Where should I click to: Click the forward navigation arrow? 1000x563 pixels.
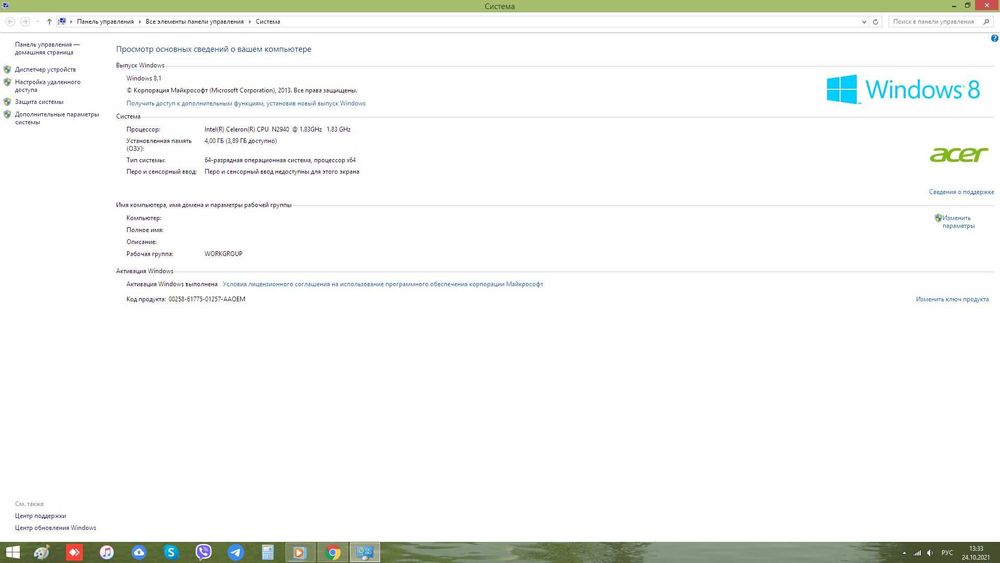[x=25, y=22]
